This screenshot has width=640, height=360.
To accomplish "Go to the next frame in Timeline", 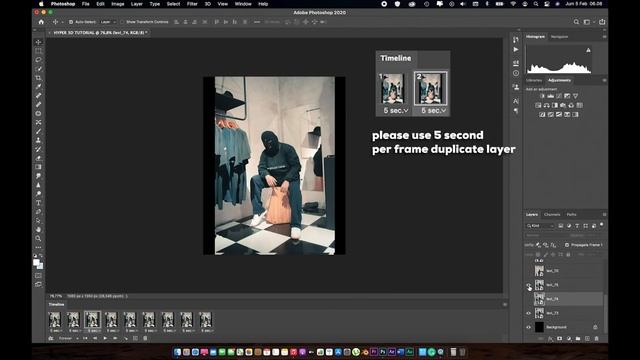I will pyautogui.click(x=115, y=338).
